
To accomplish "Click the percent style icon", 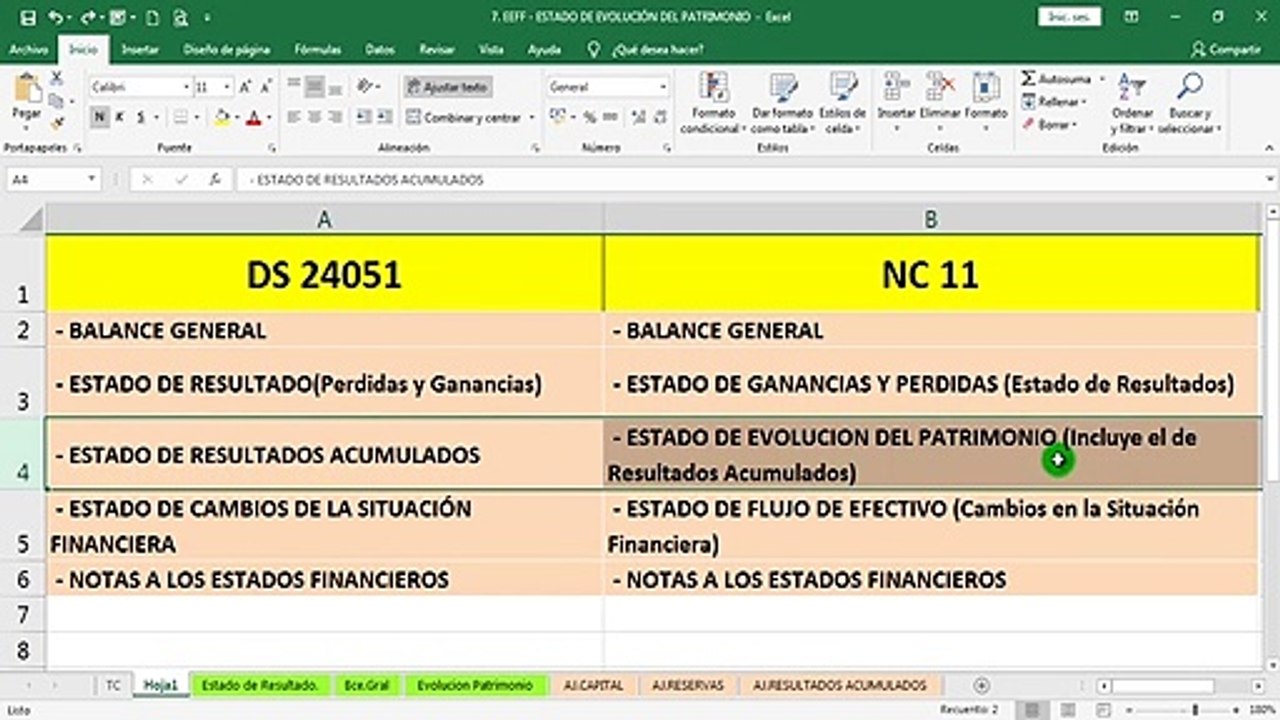I will [589, 117].
